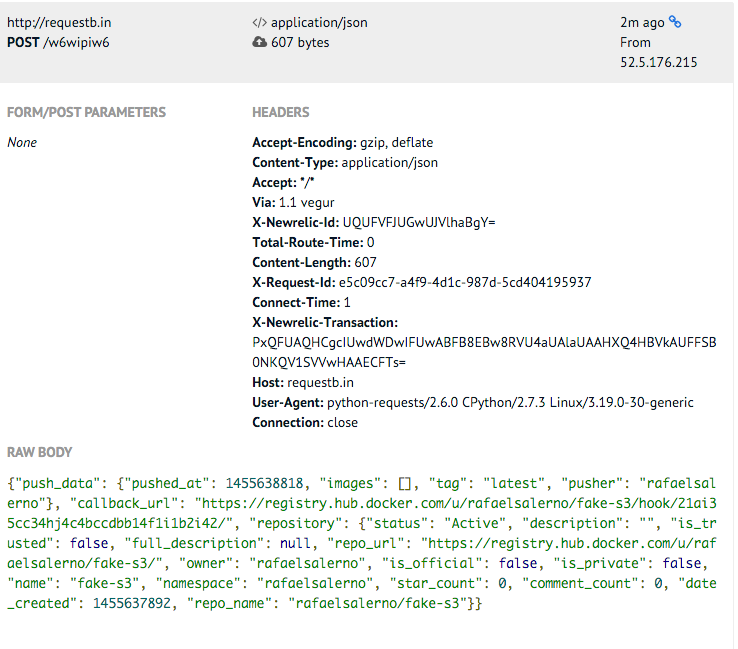Click the User-Agent python-requests header line
Screen dimensions: 738x649
[472, 402]
